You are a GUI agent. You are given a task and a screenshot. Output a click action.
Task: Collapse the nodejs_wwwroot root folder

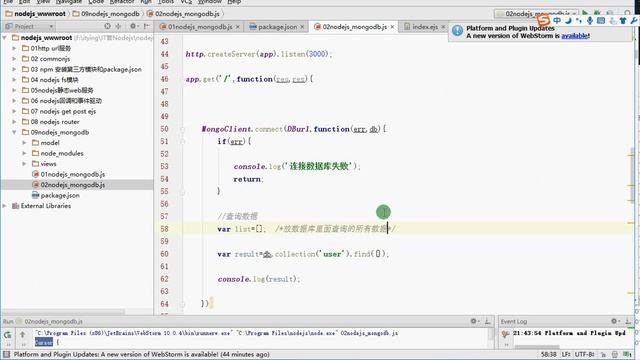click(x=4, y=38)
